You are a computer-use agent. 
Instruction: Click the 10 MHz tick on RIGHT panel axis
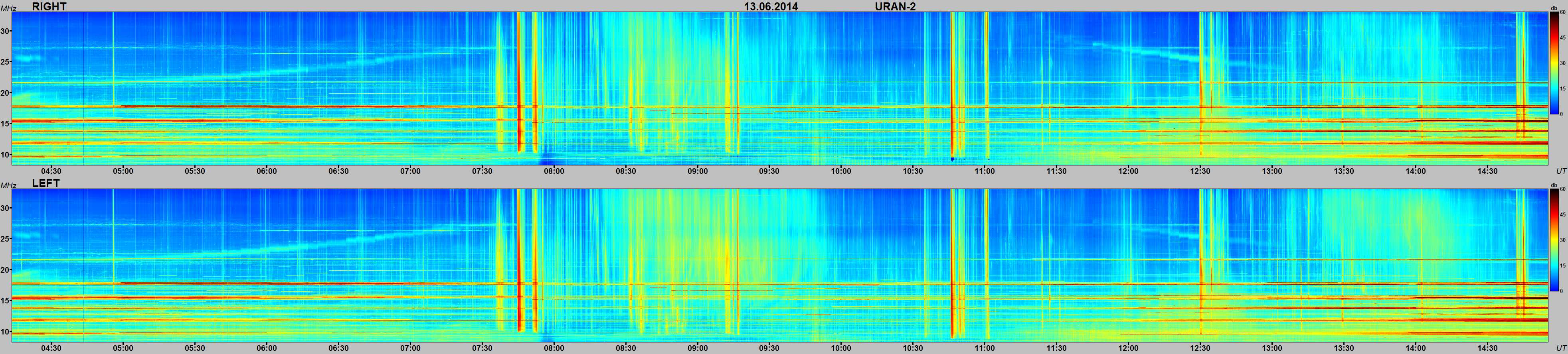pos(5,155)
